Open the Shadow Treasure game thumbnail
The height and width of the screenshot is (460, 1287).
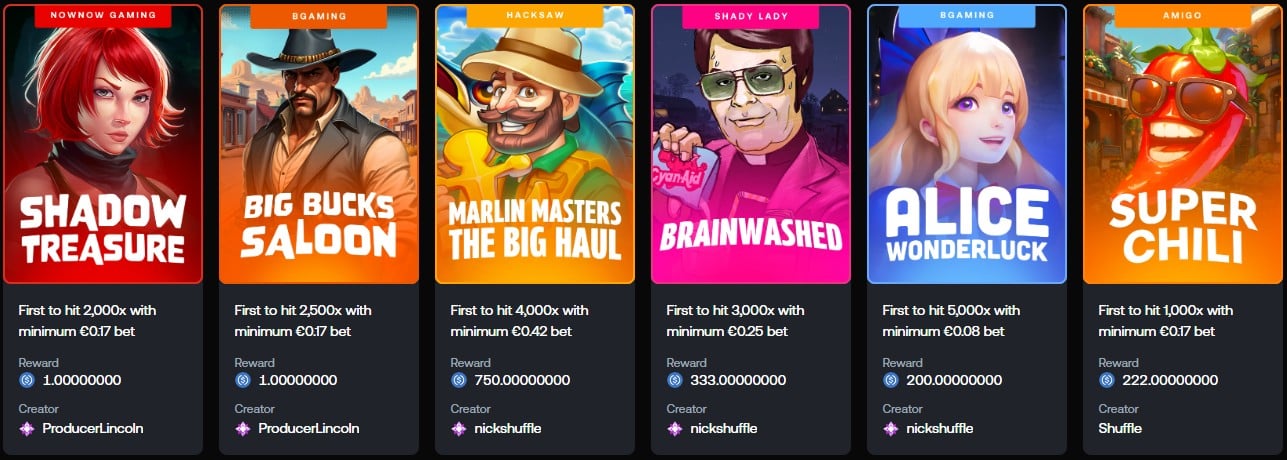[103, 144]
